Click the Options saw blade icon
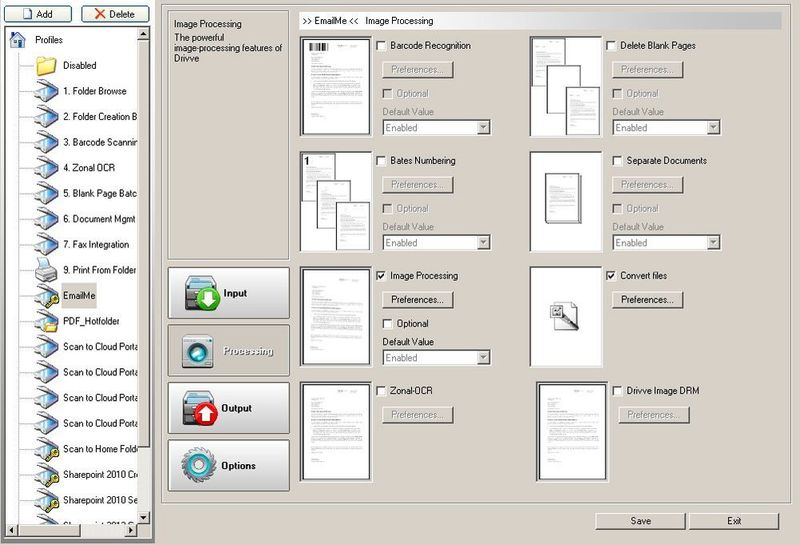Viewport: 800px width, 545px height. tap(198, 465)
